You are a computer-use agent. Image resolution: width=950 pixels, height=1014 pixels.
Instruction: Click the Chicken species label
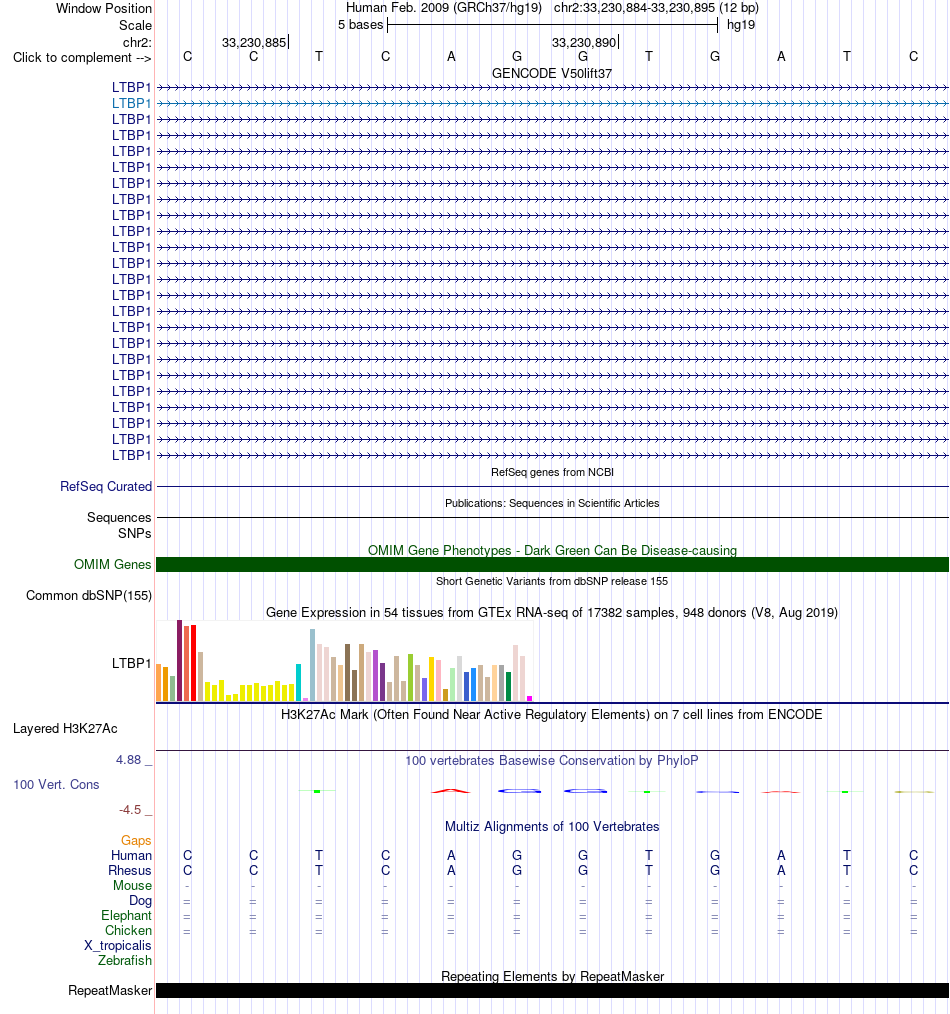(x=128, y=931)
